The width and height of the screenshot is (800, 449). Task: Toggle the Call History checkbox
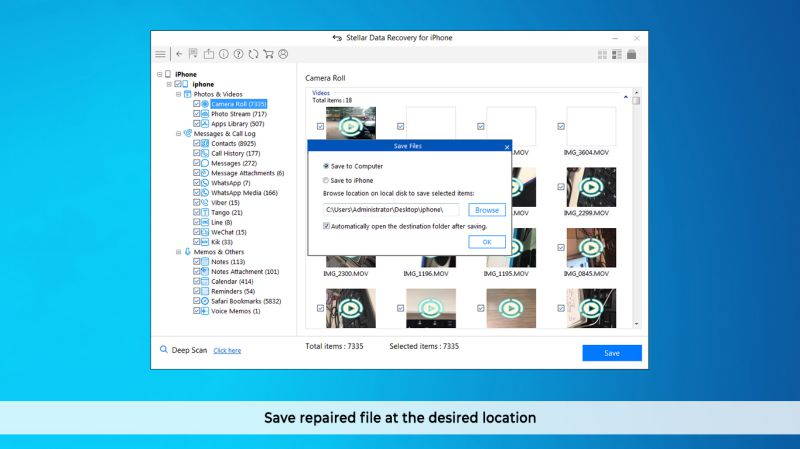(196, 153)
